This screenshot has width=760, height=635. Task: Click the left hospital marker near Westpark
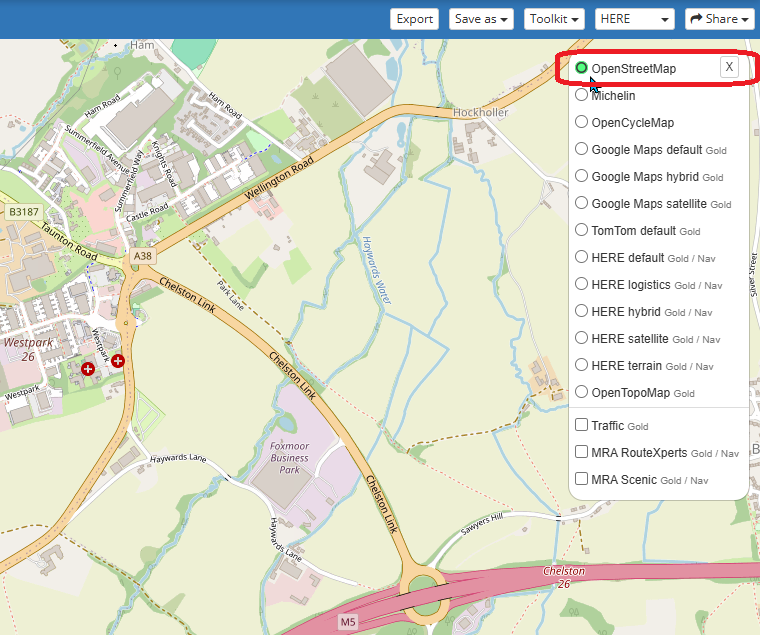click(88, 369)
